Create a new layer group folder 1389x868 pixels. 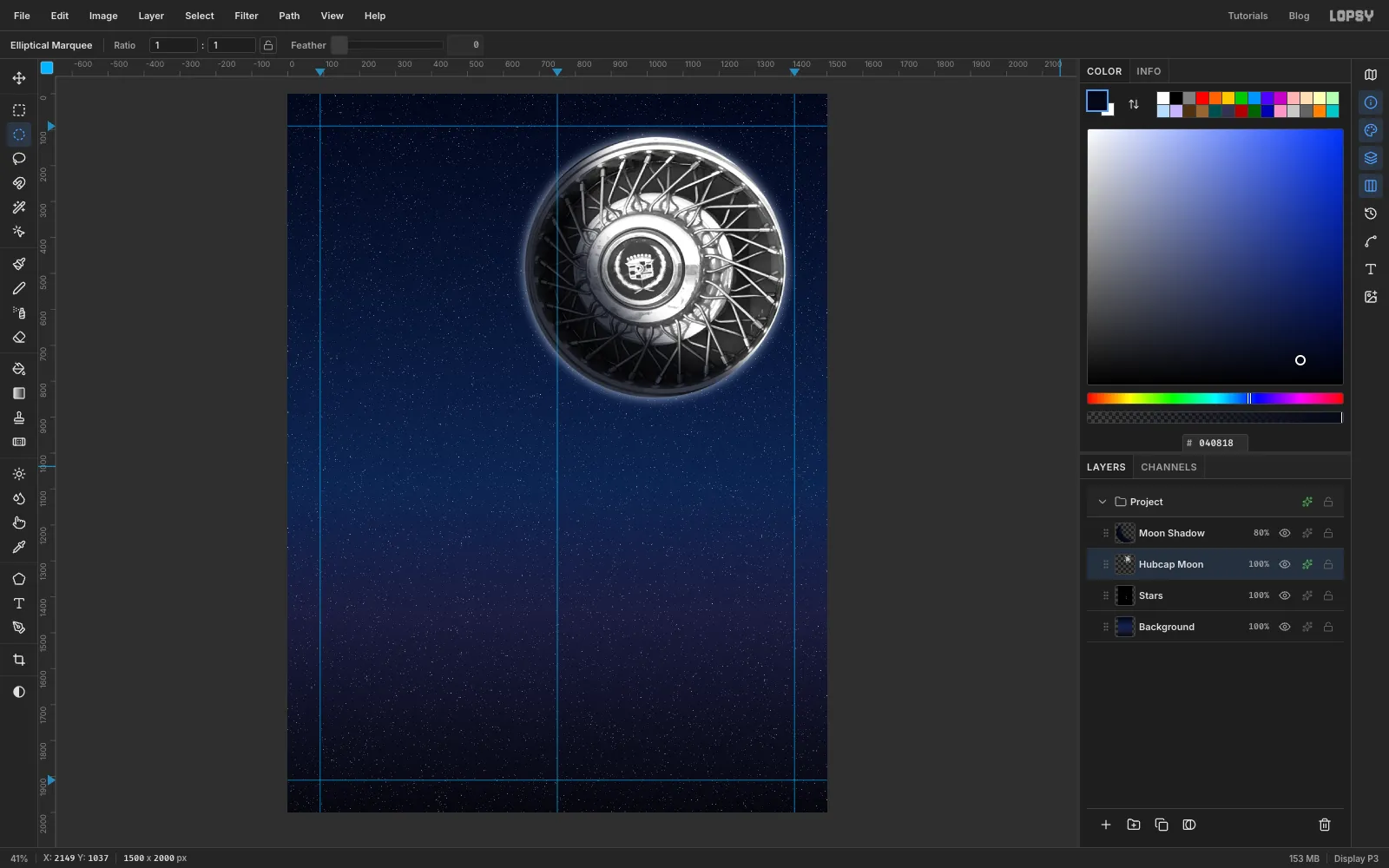click(x=1134, y=825)
